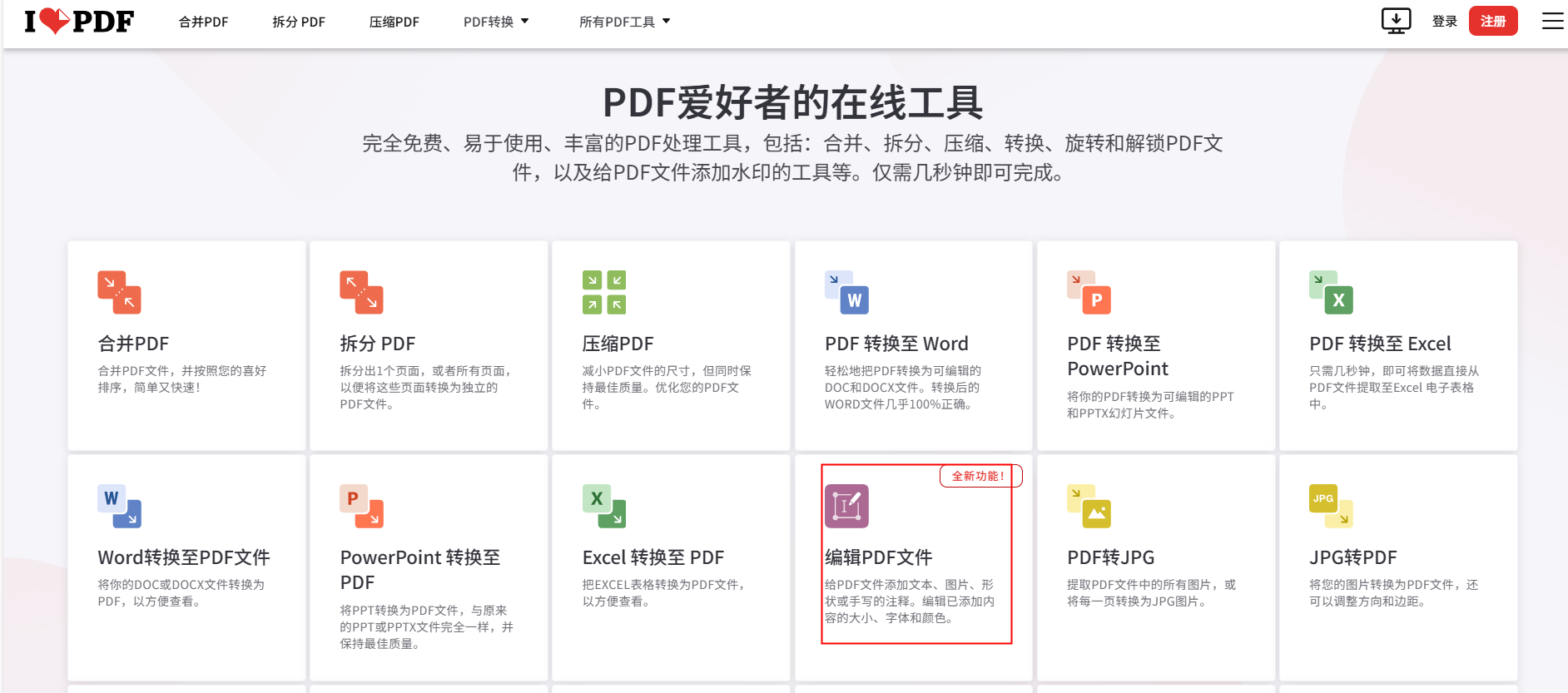Open the 压缩PDF card title

(618, 344)
